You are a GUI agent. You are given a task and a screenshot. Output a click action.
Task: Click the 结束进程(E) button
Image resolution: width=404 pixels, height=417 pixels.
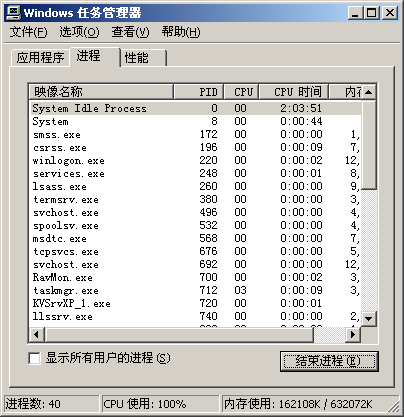point(329,361)
